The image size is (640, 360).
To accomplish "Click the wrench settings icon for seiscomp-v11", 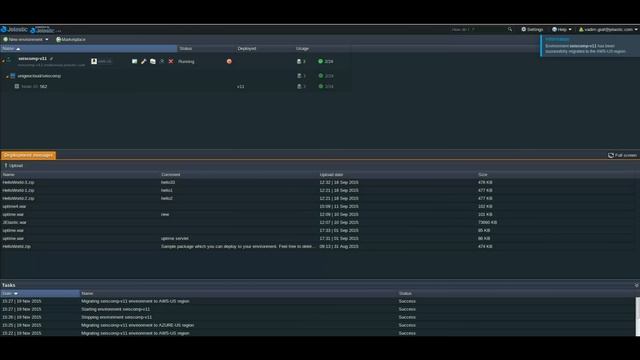I will coord(144,61).
